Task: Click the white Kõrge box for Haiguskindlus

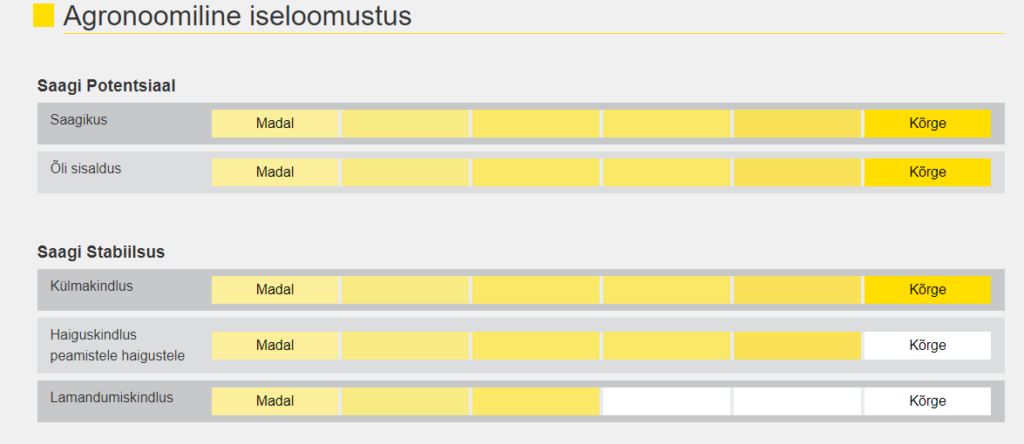Action: click(x=927, y=345)
